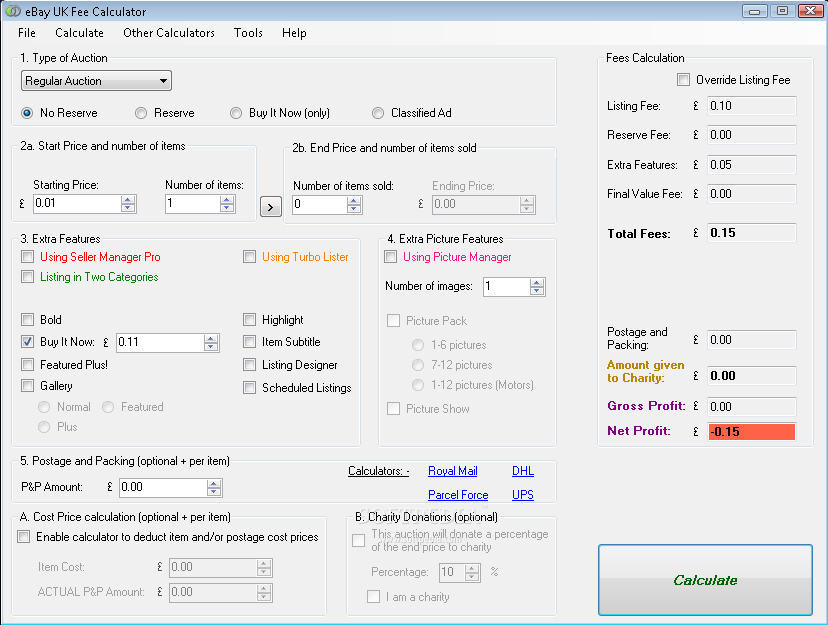Increase Number of images spinner
The image size is (828, 625).
537,283
